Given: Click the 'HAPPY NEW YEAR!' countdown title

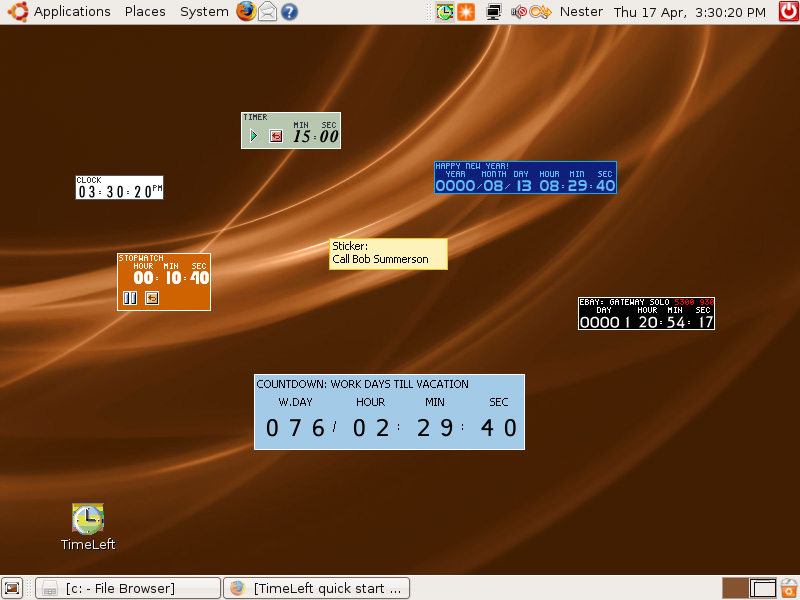Looking at the screenshot, I should pyautogui.click(x=472, y=166).
